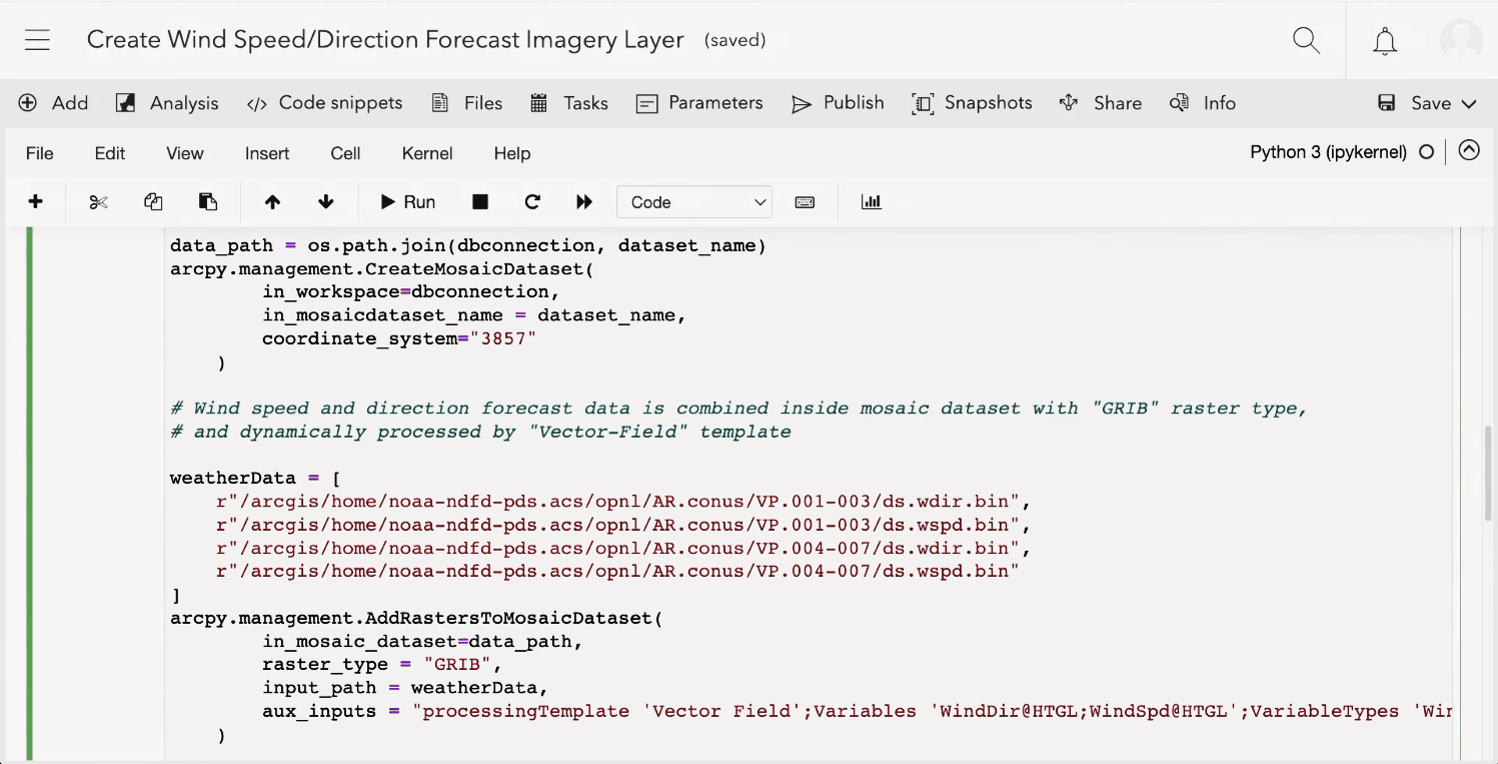Move the cell down with arrow
This screenshot has width=1498, height=764.
[x=326, y=202]
